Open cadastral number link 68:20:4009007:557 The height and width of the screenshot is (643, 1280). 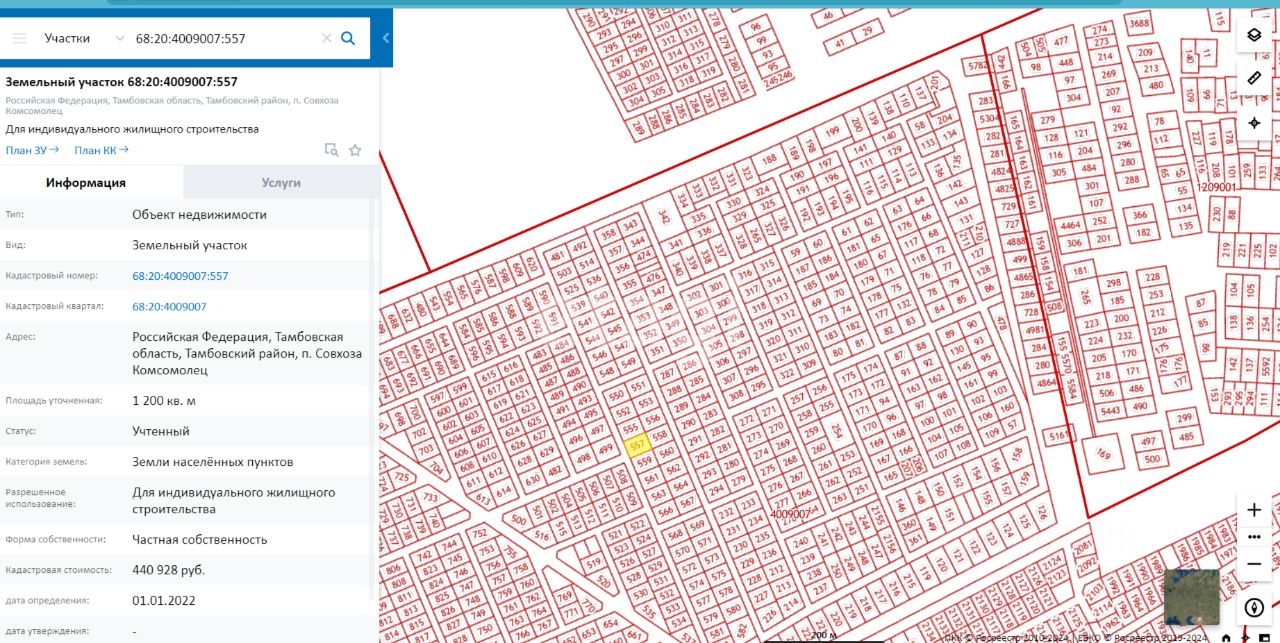[x=180, y=276]
